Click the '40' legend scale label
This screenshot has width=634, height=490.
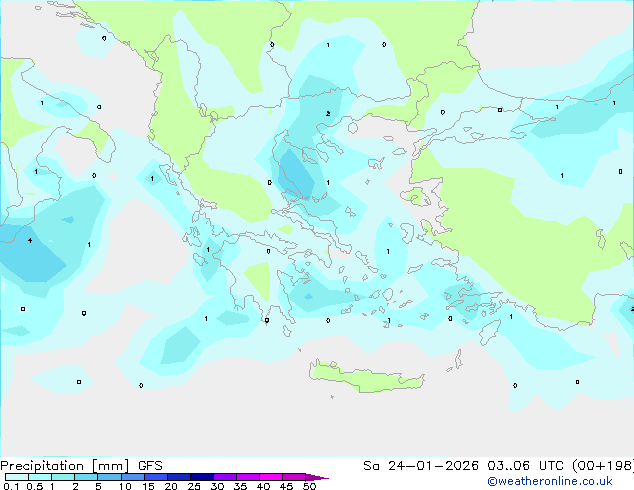263,486
